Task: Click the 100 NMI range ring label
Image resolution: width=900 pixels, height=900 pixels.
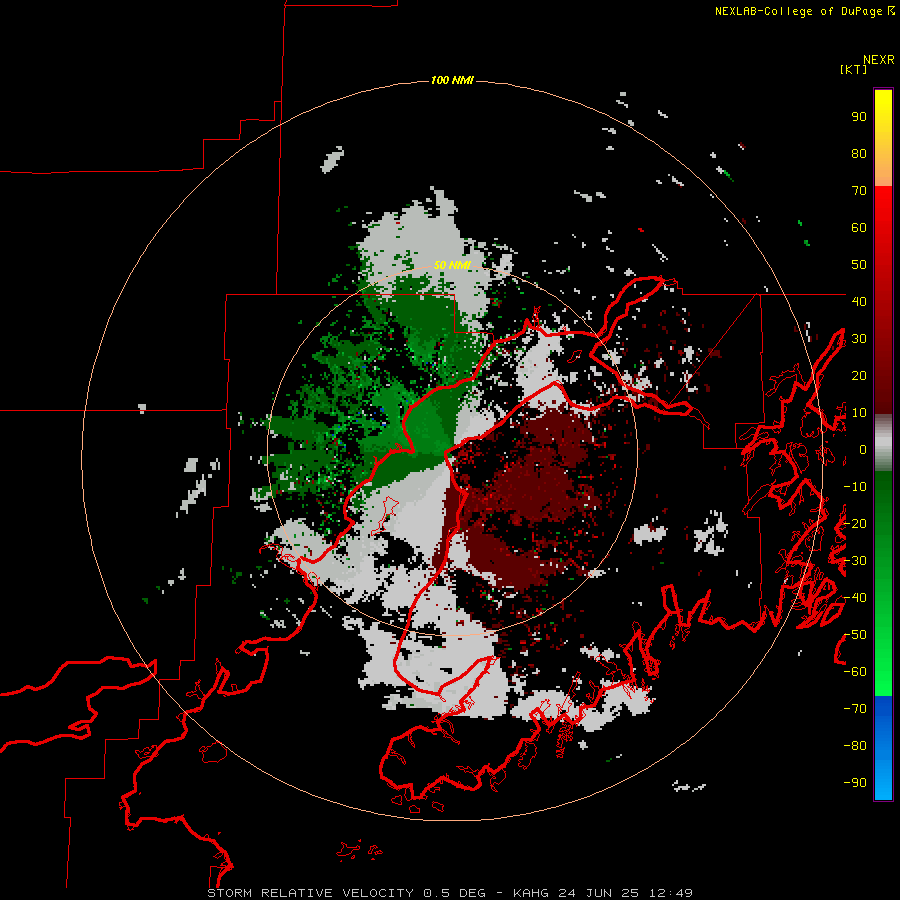Action: point(452,80)
